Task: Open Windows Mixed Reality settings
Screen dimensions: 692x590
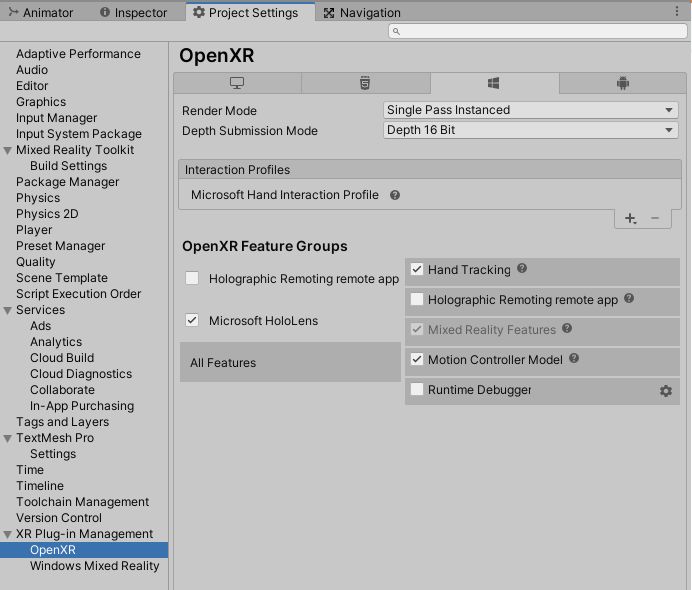Action: (x=94, y=566)
